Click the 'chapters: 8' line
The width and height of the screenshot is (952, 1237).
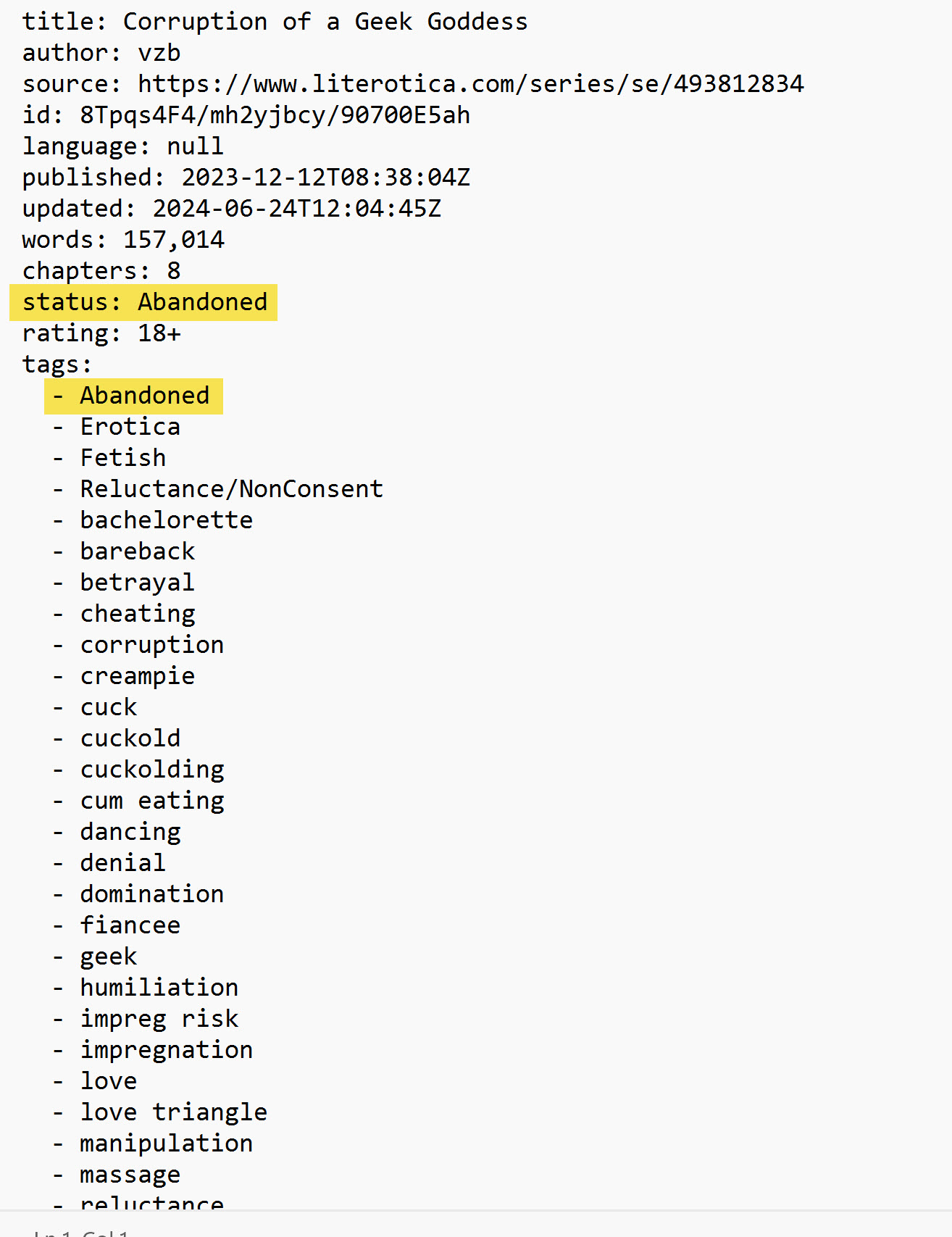(101, 271)
